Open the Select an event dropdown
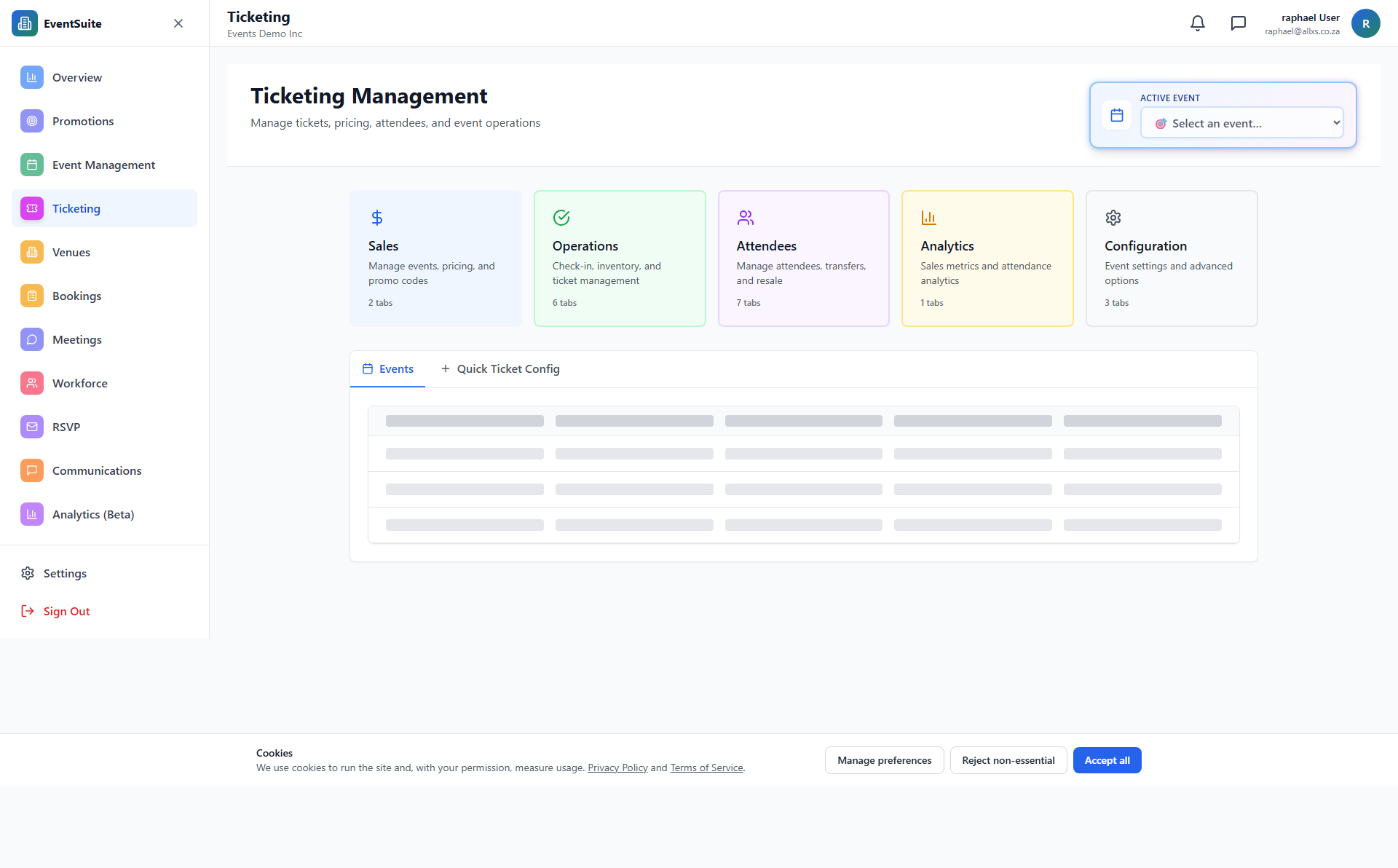This screenshot has width=1398, height=868. tap(1242, 122)
